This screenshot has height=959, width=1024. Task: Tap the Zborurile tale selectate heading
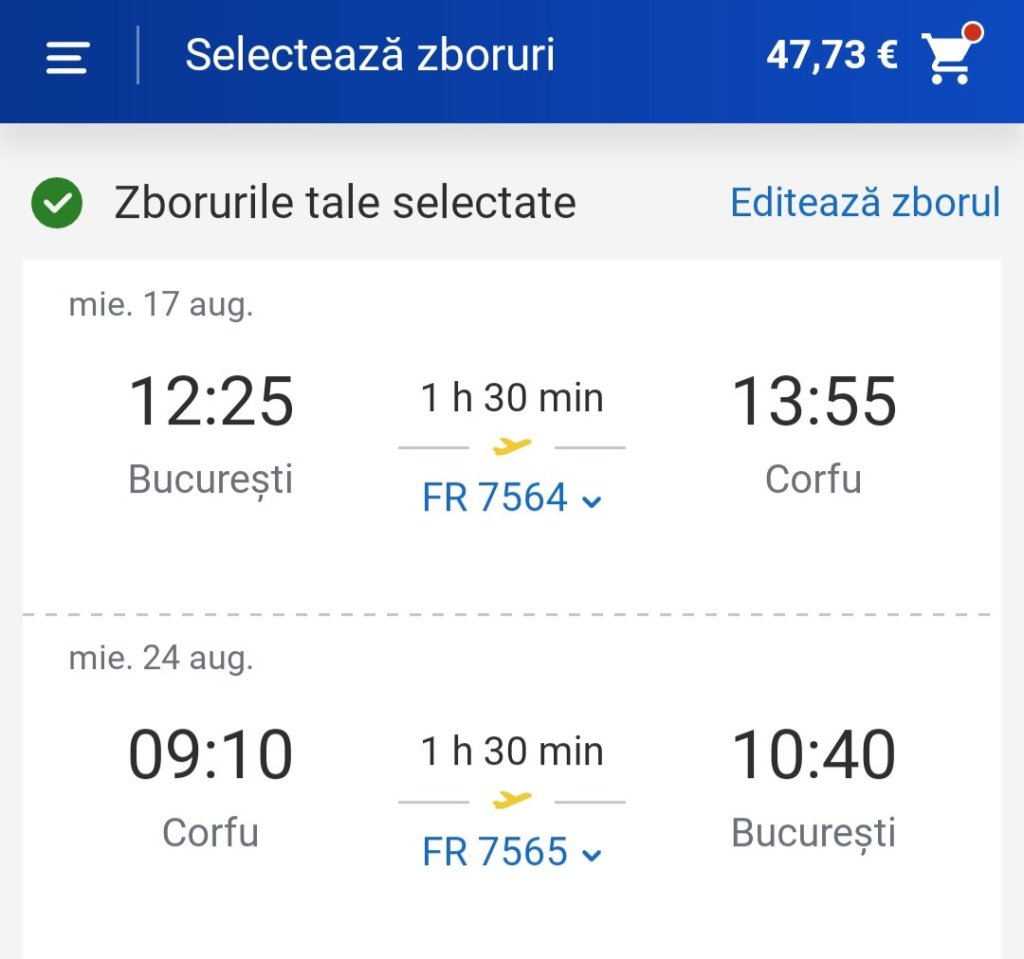(345, 203)
